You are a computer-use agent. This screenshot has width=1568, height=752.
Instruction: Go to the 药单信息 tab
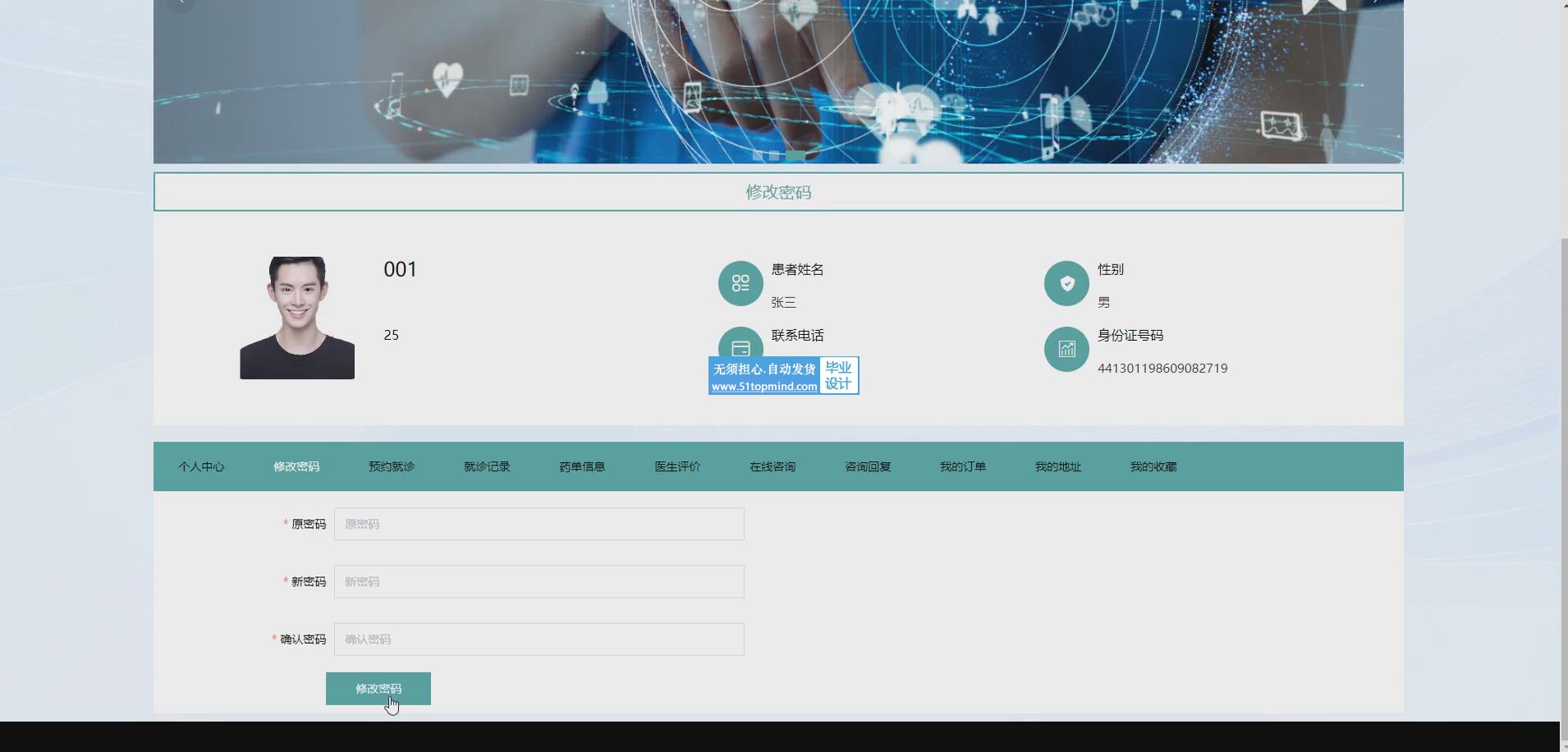tap(582, 466)
